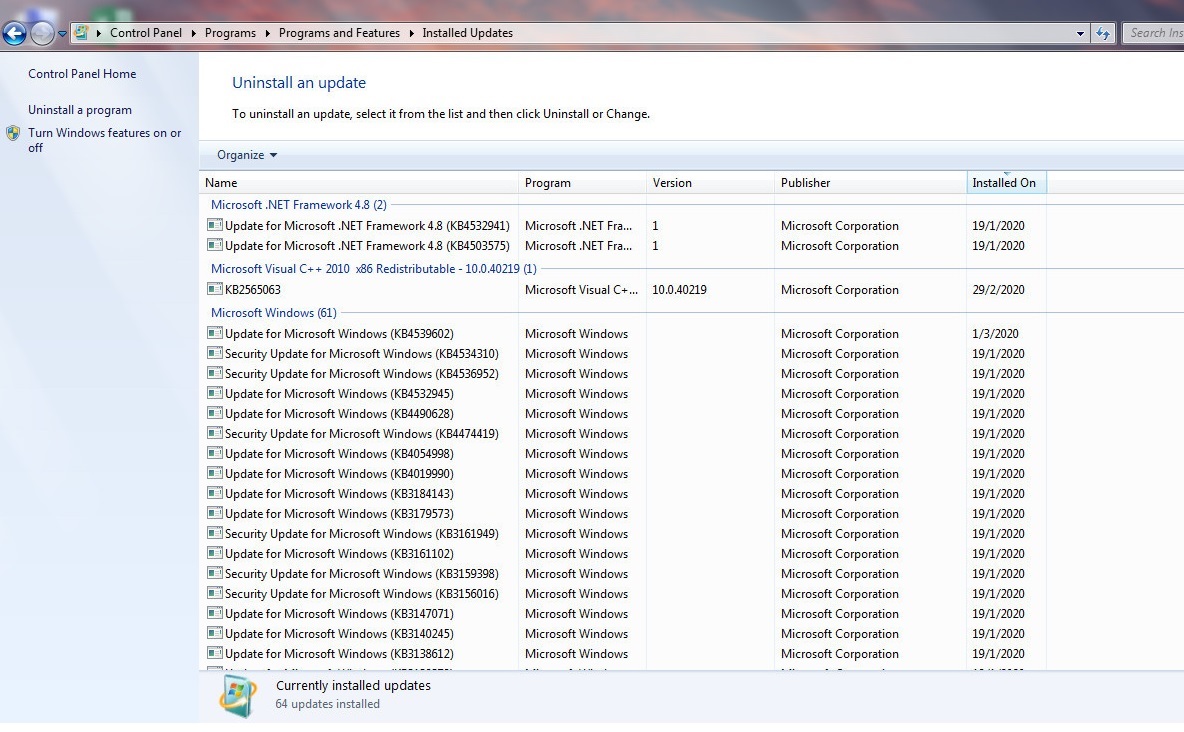Collapse the Microsoft .NET Framework 4.8 group
Viewport: 1184px width, 732px height.
298,205
